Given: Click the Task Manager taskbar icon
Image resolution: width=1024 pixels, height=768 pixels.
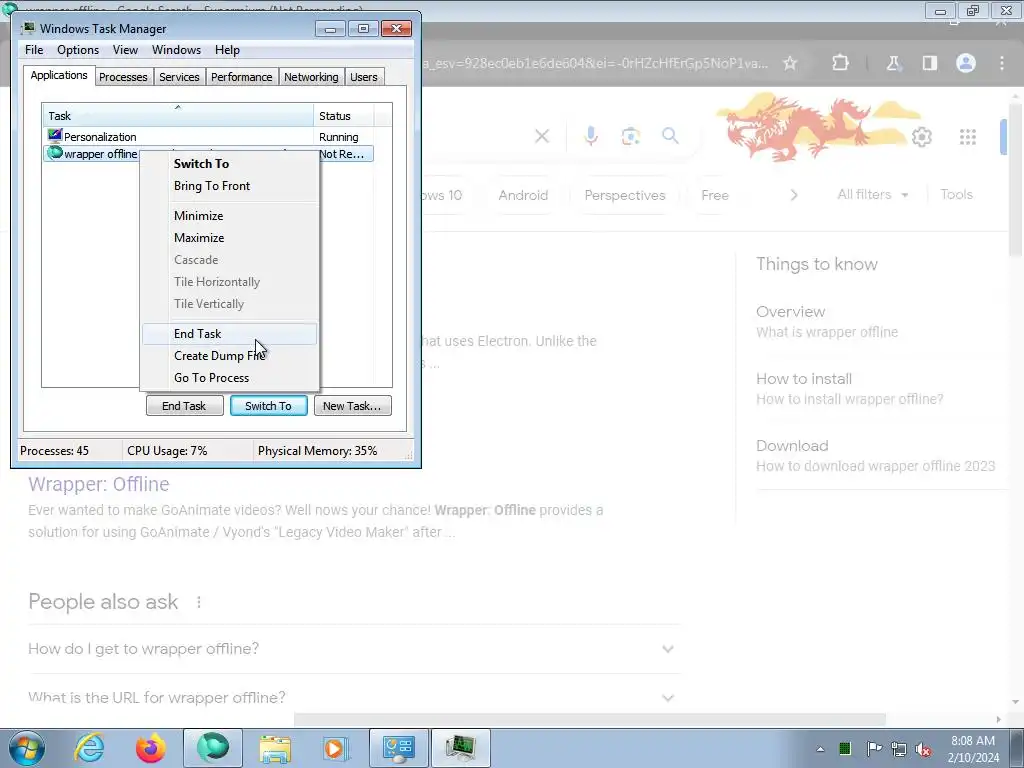Looking at the screenshot, I should 460,748.
